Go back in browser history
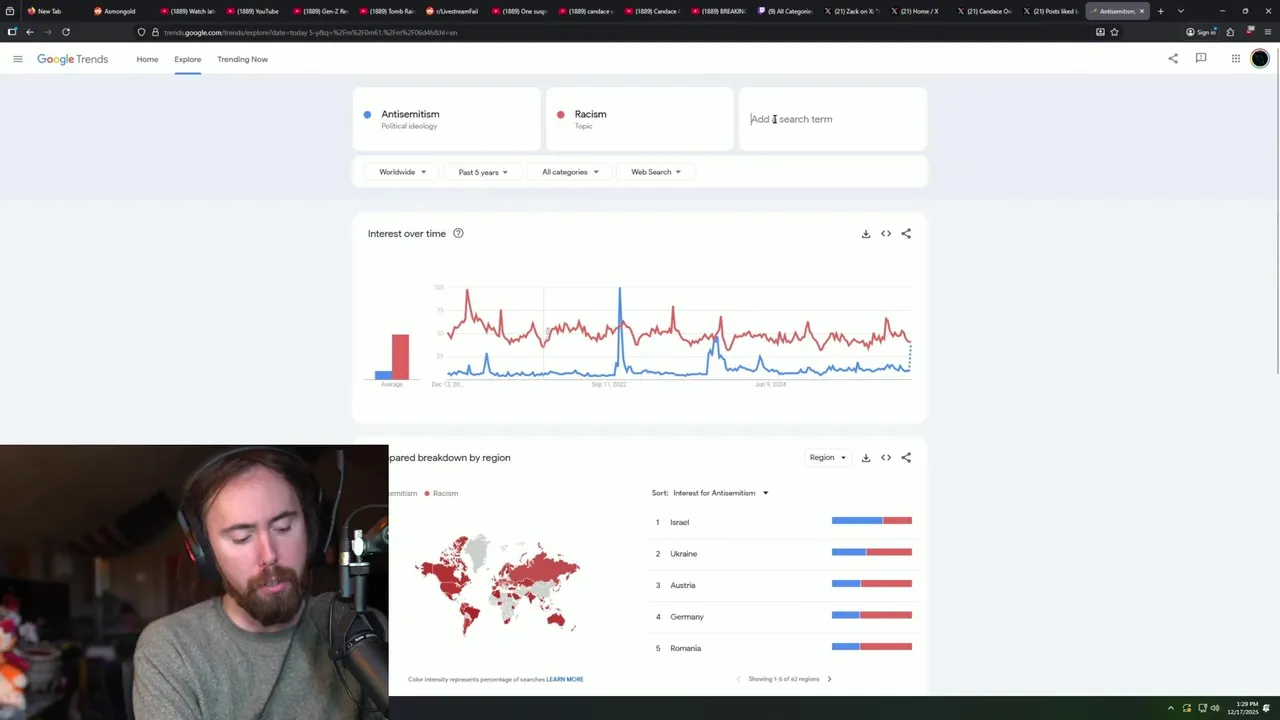1280x720 pixels. pos(30,32)
